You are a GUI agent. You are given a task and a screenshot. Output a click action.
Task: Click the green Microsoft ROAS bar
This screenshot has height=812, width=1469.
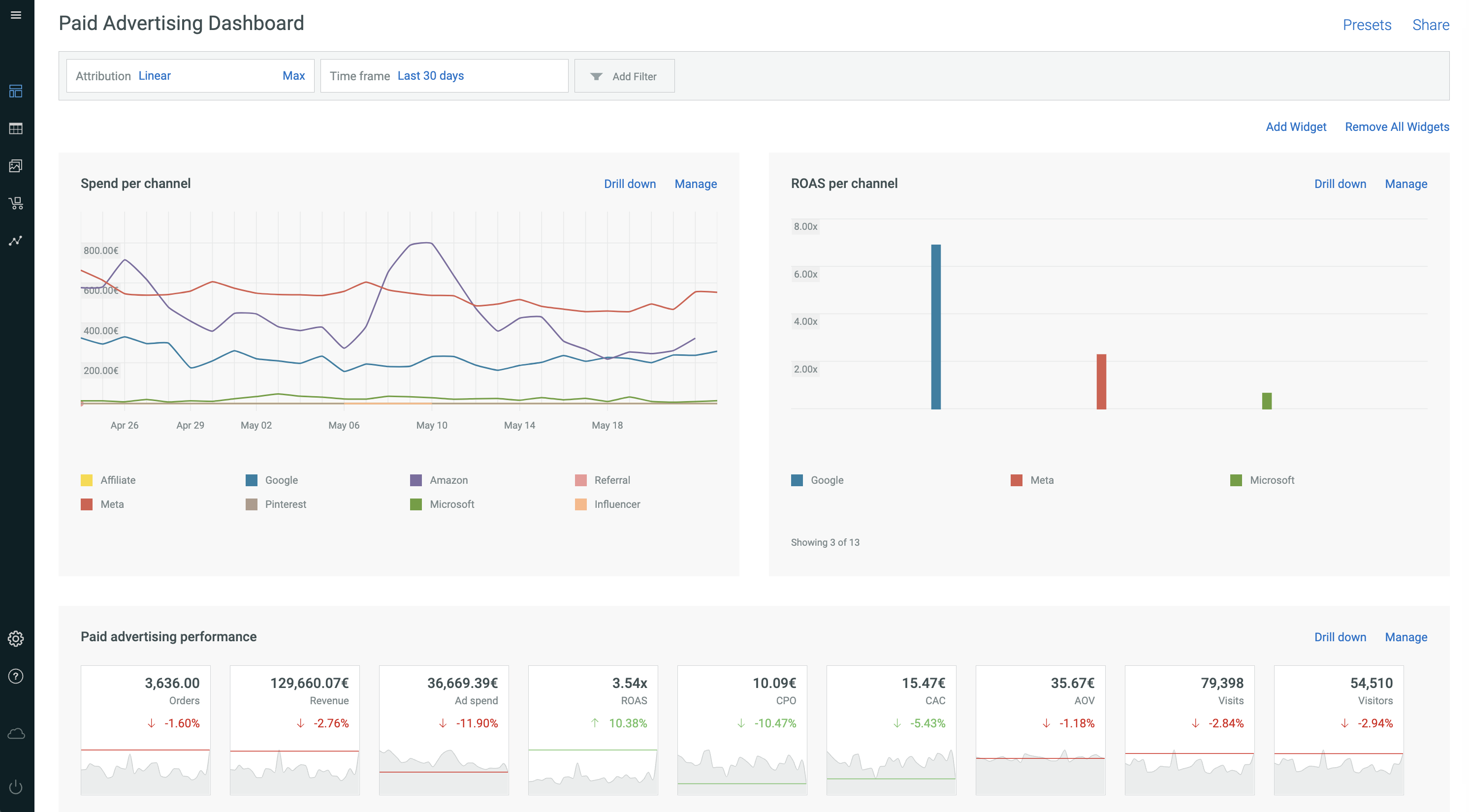1267,401
